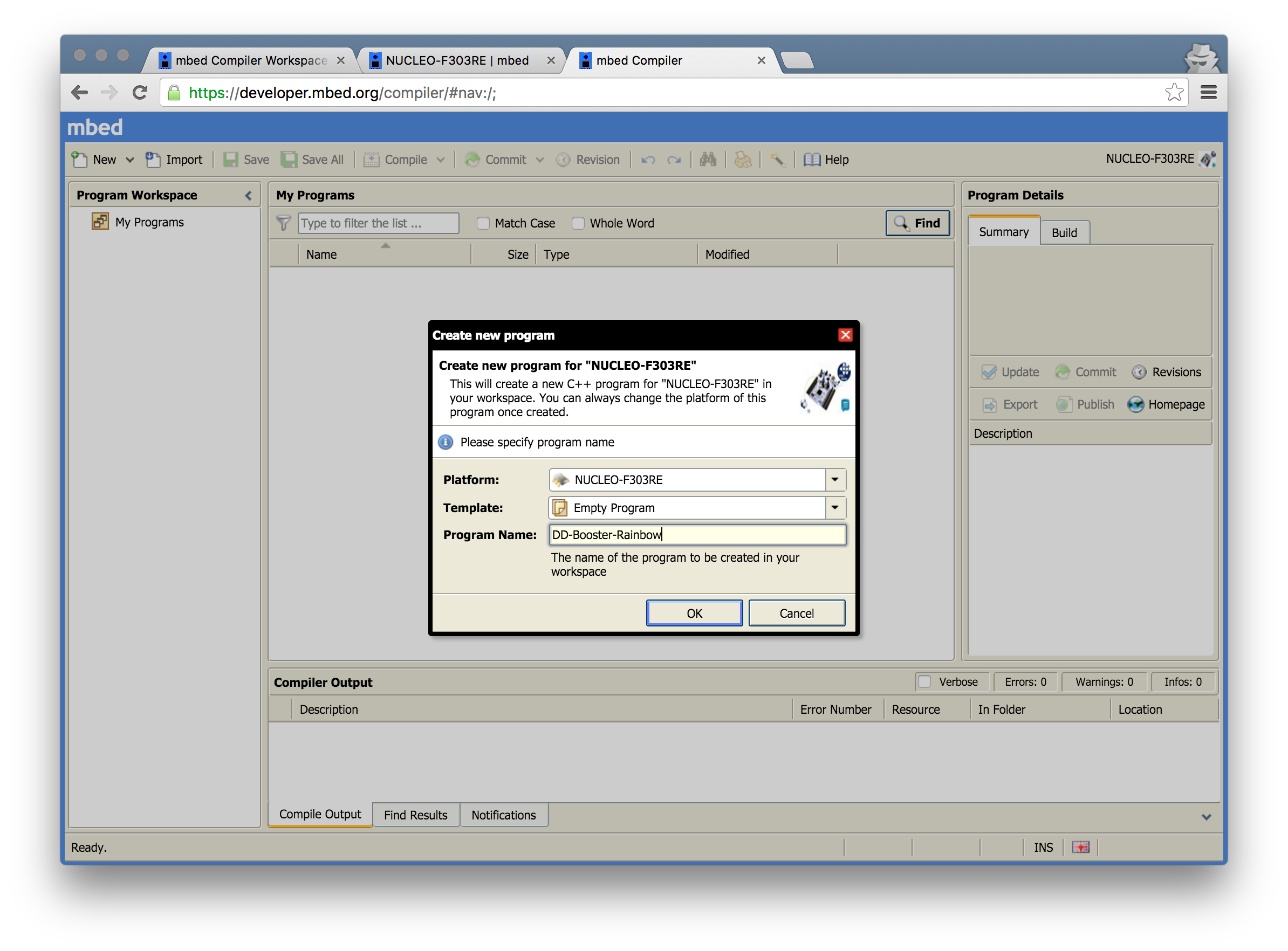Expand the Commit dropdown arrow in toolbar
This screenshot has width=1288, height=951.
[540, 160]
